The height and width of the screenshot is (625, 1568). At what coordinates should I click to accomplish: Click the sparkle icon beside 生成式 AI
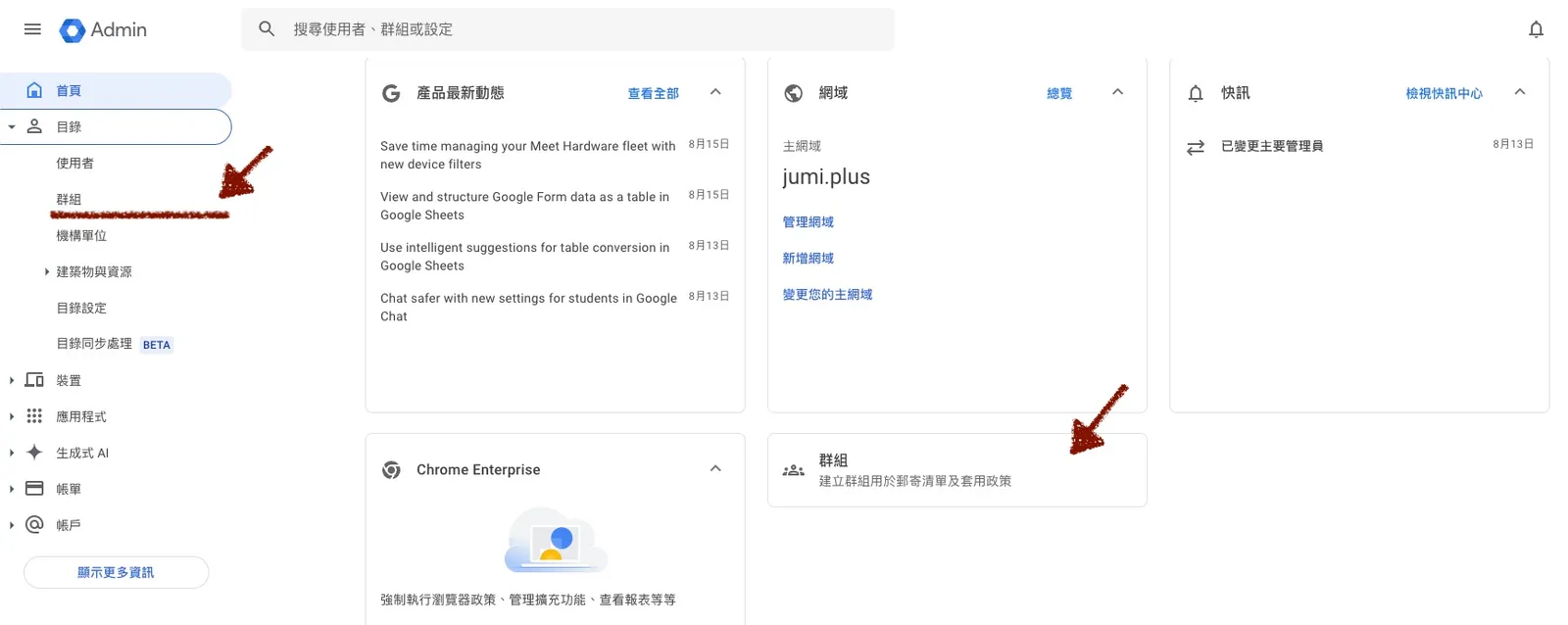34,453
